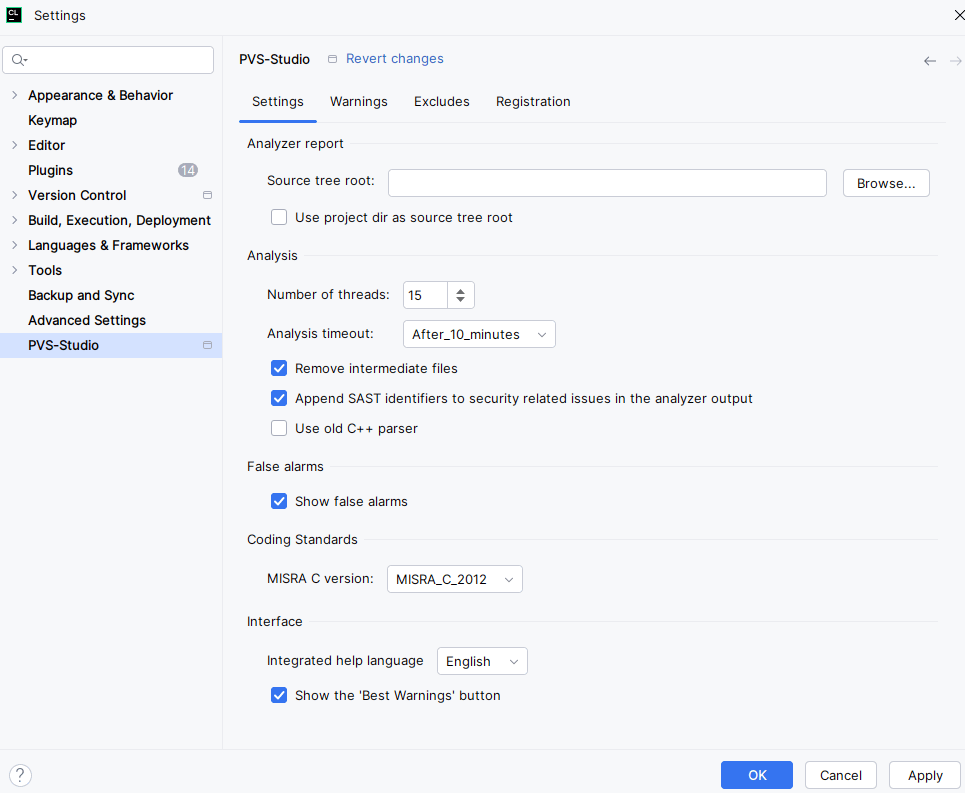Screen dimensions: 965x793
Task: Open the Registration tab
Action: click(x=533, y=102)
